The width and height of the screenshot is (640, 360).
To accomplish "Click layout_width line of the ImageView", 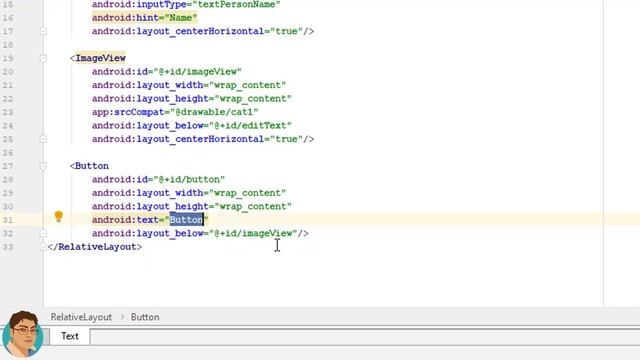I will coord(189,85).
